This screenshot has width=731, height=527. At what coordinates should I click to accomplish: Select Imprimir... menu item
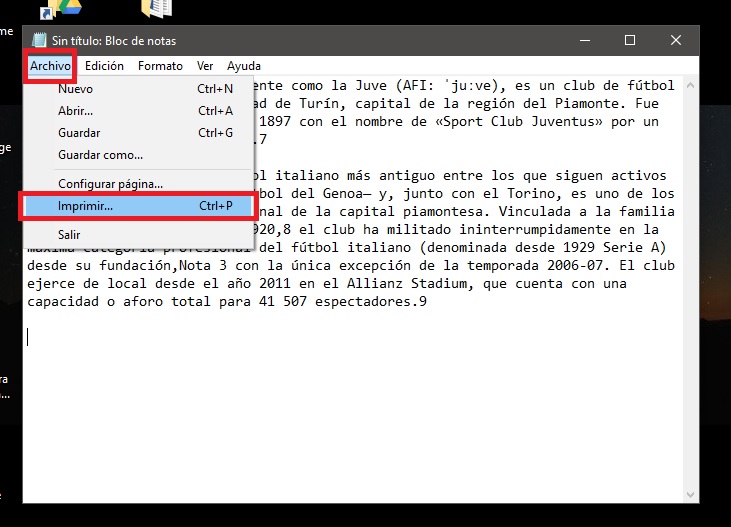click(138, 206)
